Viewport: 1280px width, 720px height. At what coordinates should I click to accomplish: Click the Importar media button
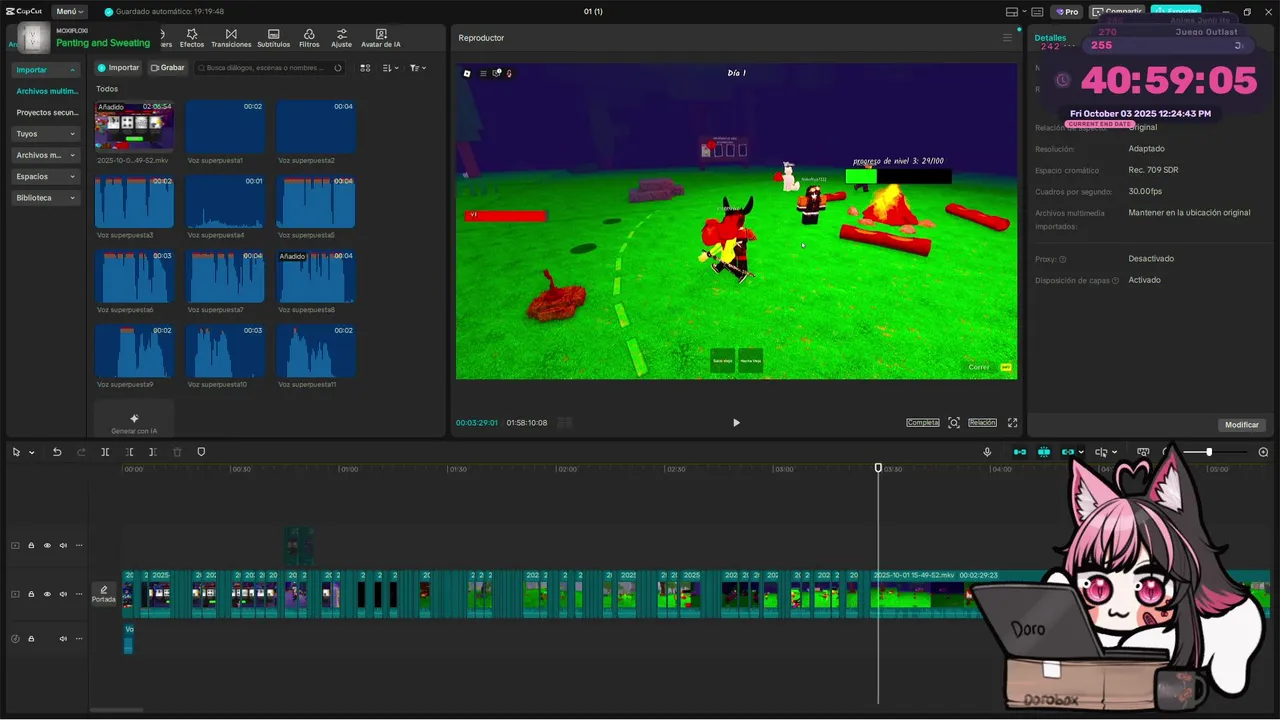point(119,68)
